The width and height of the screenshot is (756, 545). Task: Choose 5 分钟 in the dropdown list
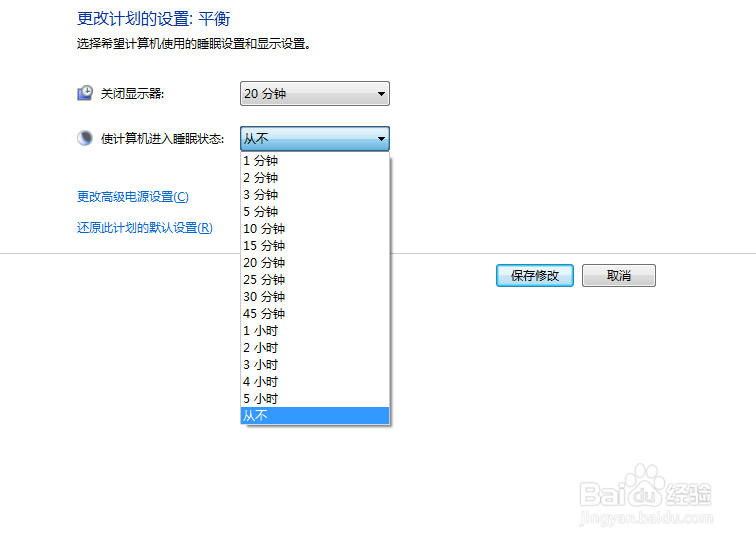click(x=315, y=211)
